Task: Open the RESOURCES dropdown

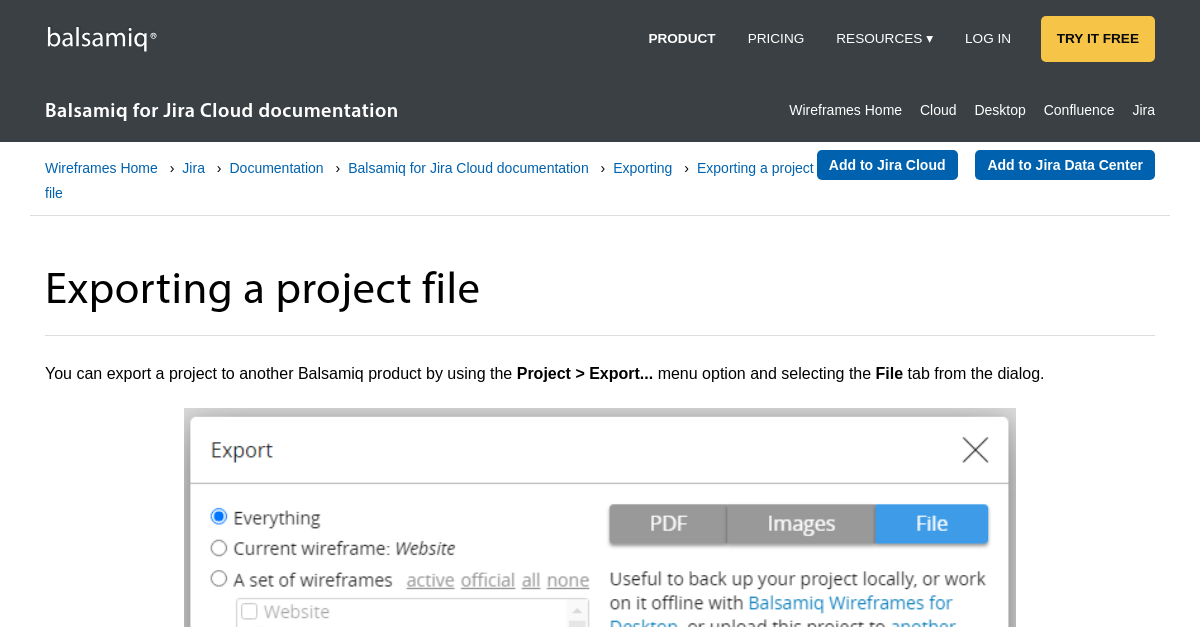Action: [x=884, y=38]
